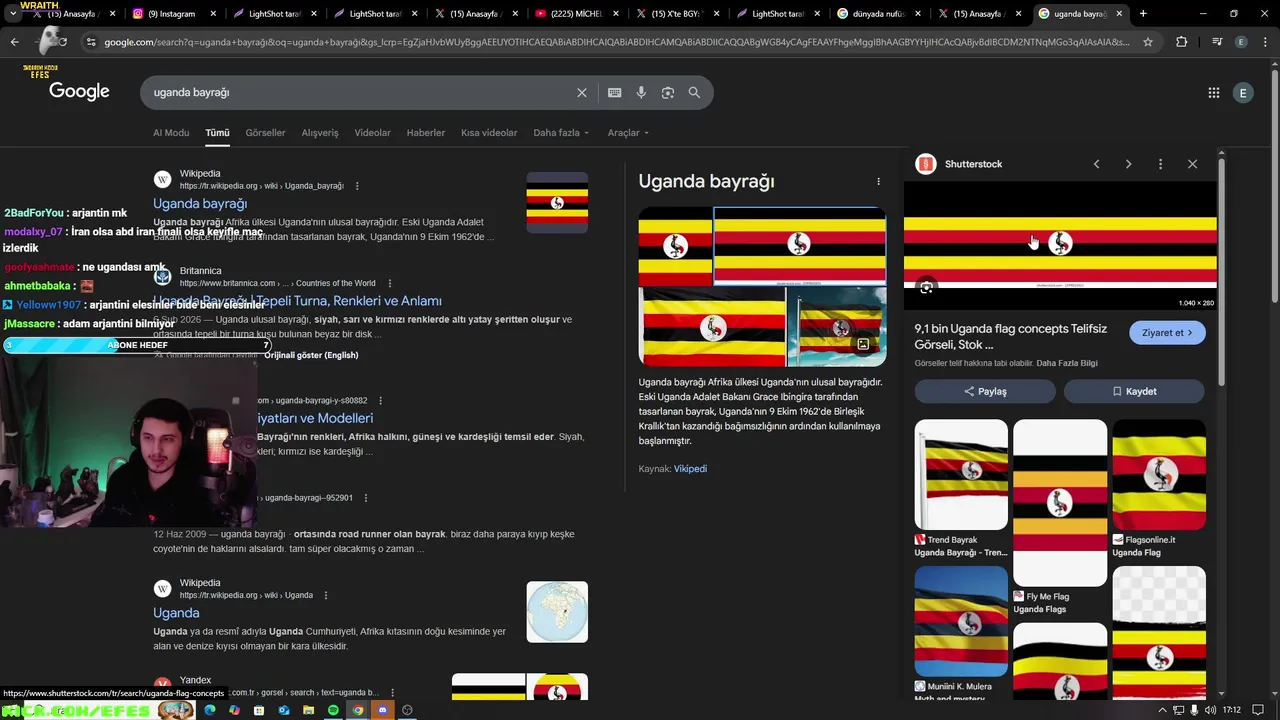Expand the Araçlar tools dropdown
Viewport: 1280px width, 720px height.
point(628,133)
